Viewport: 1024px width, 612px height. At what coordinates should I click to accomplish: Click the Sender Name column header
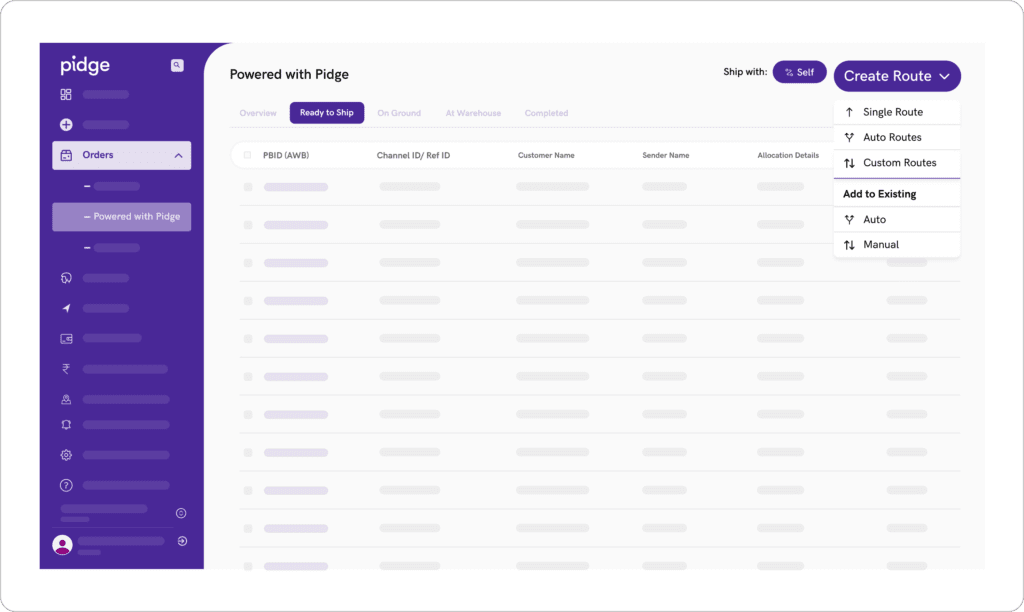[x=665, y=155]
